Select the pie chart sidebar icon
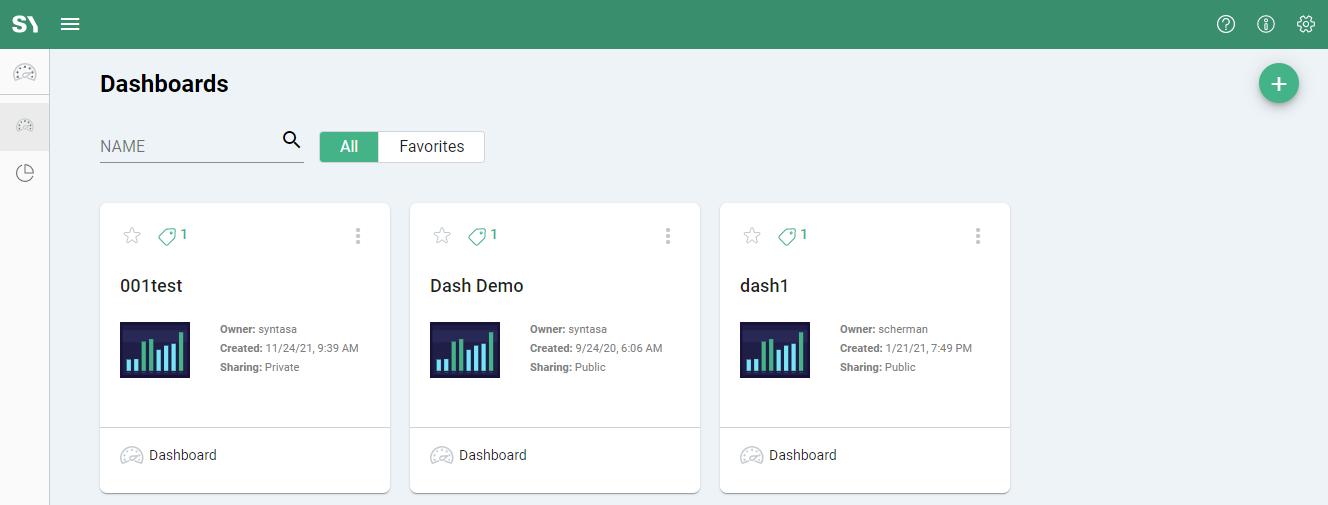The height and width of the screenshot is (505, 1328). pos(25,173)
